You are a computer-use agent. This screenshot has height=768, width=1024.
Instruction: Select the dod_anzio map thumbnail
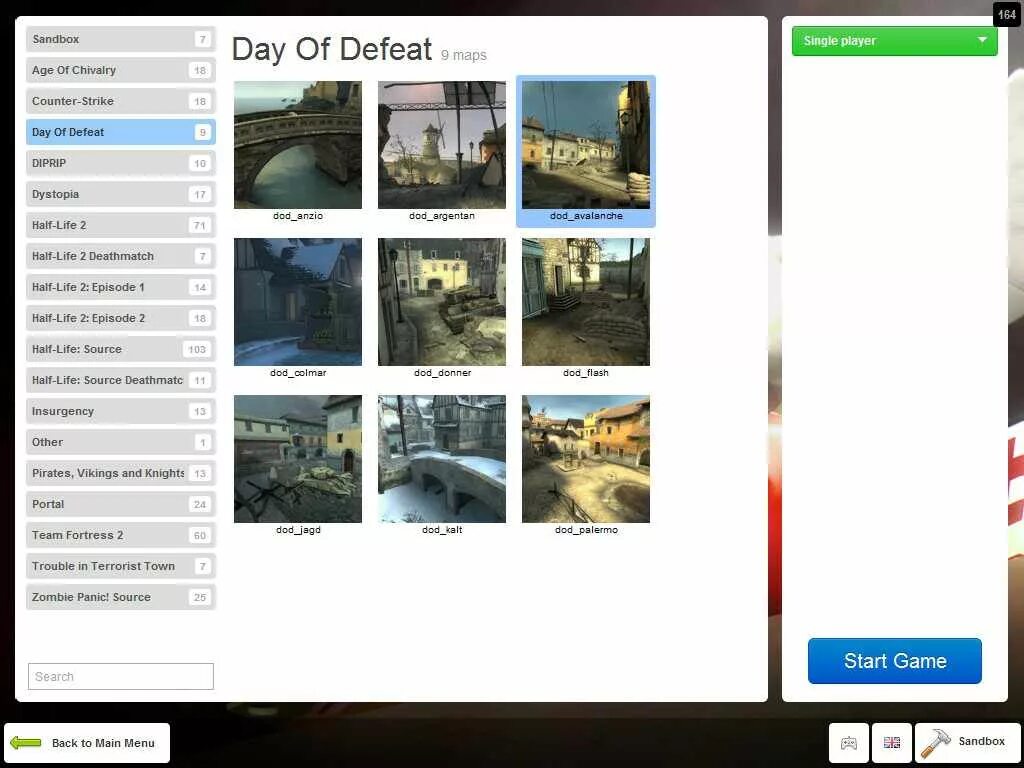coord(298,145)
